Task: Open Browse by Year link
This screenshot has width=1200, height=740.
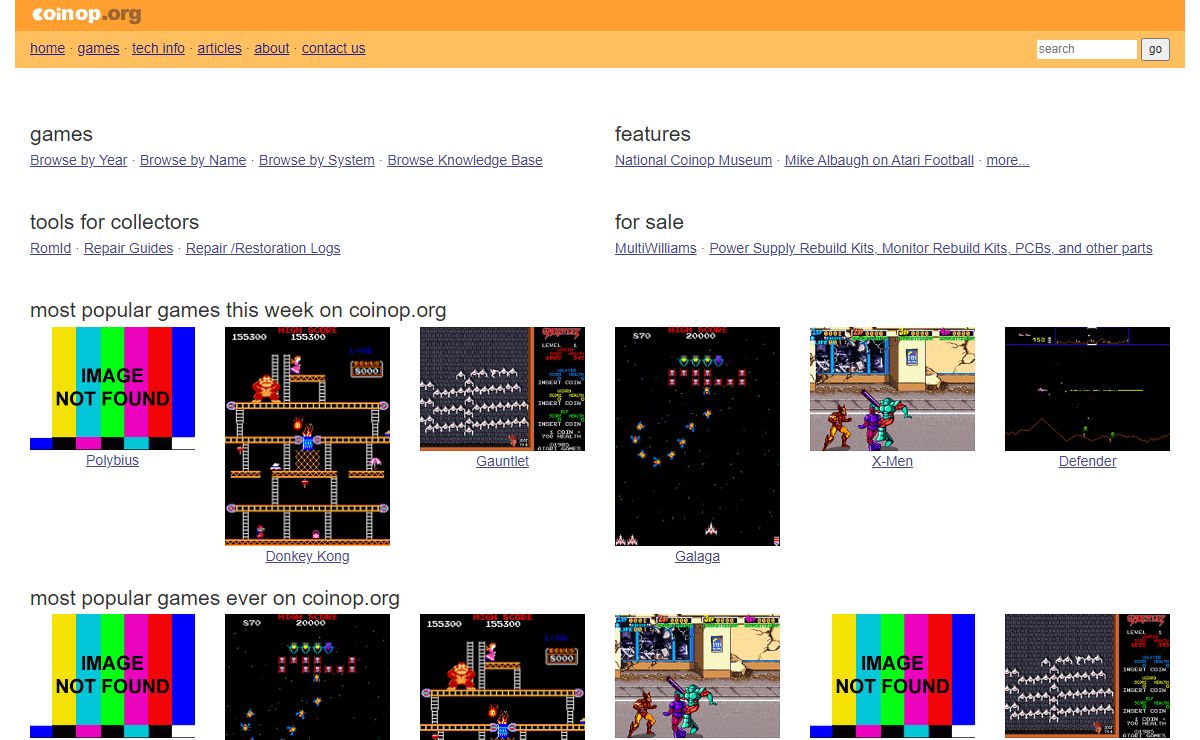Action: [78, 160]
